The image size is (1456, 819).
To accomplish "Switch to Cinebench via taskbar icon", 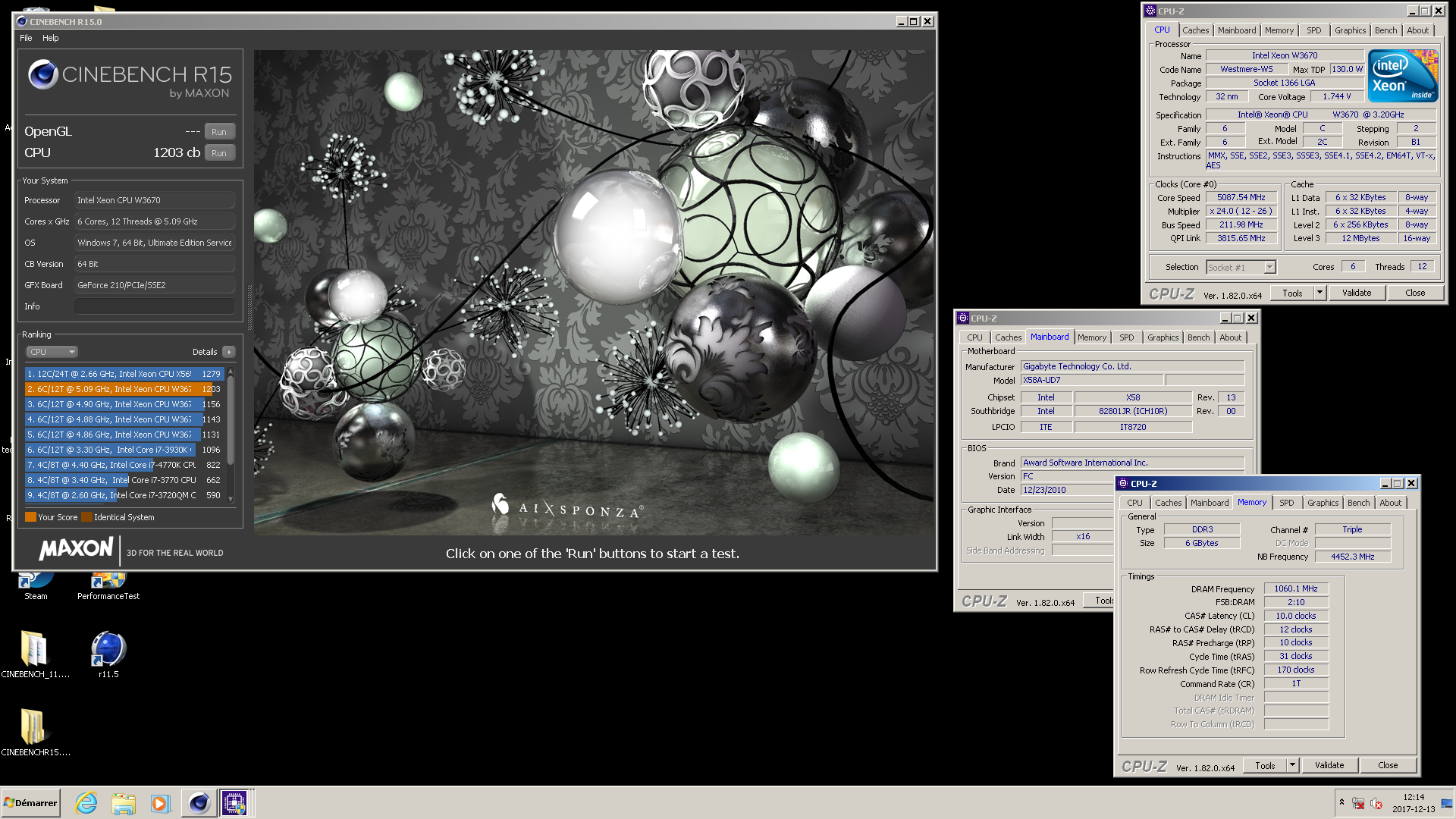I will pyautogui.click(x=199, y=802).
